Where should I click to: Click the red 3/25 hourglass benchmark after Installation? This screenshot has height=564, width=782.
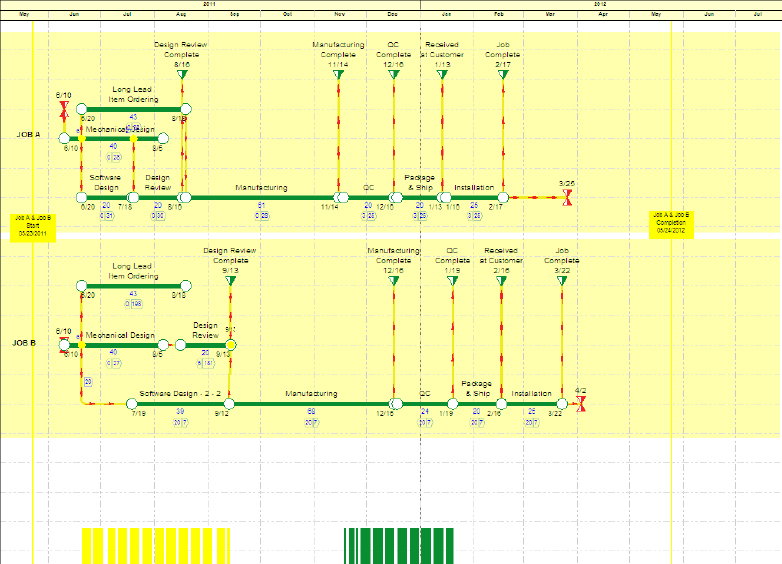[x=567, y=197]
